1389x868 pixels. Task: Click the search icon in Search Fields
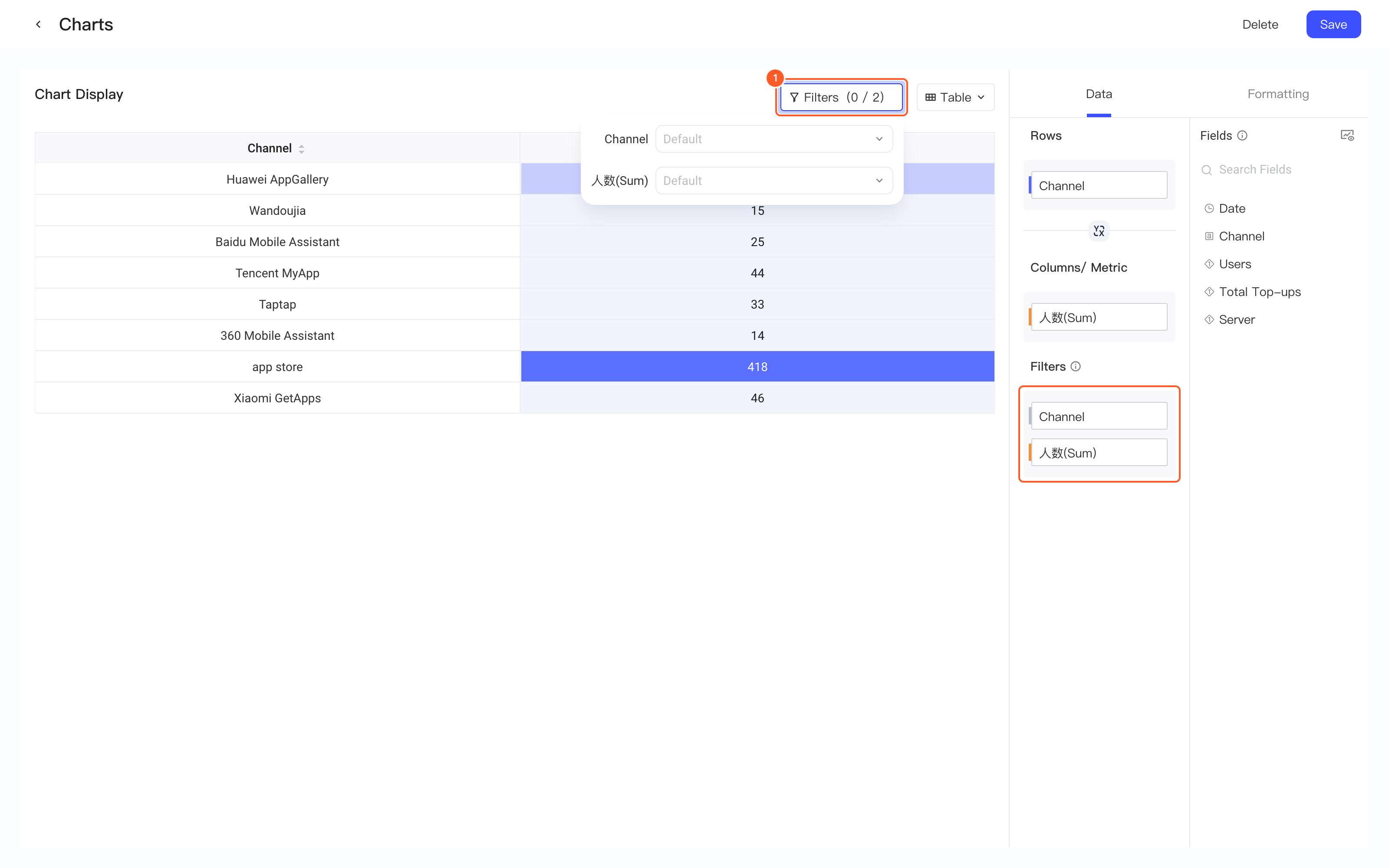(x=1207, y=170)
